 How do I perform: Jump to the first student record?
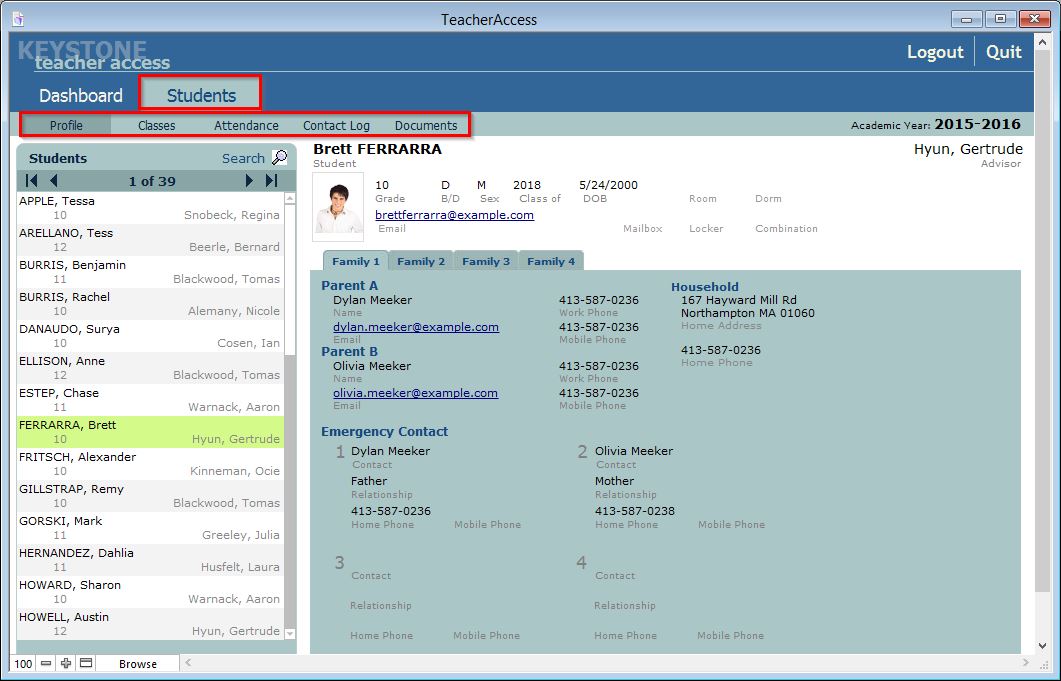click(x=32, y=181)
